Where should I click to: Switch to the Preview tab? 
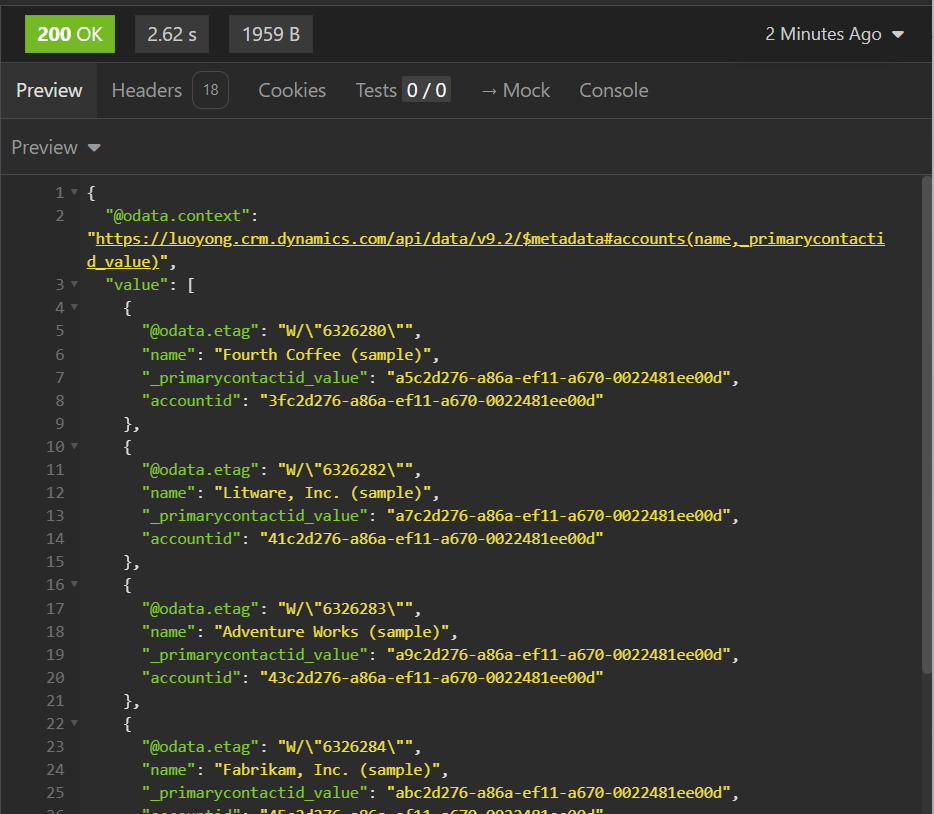point(49,91)
